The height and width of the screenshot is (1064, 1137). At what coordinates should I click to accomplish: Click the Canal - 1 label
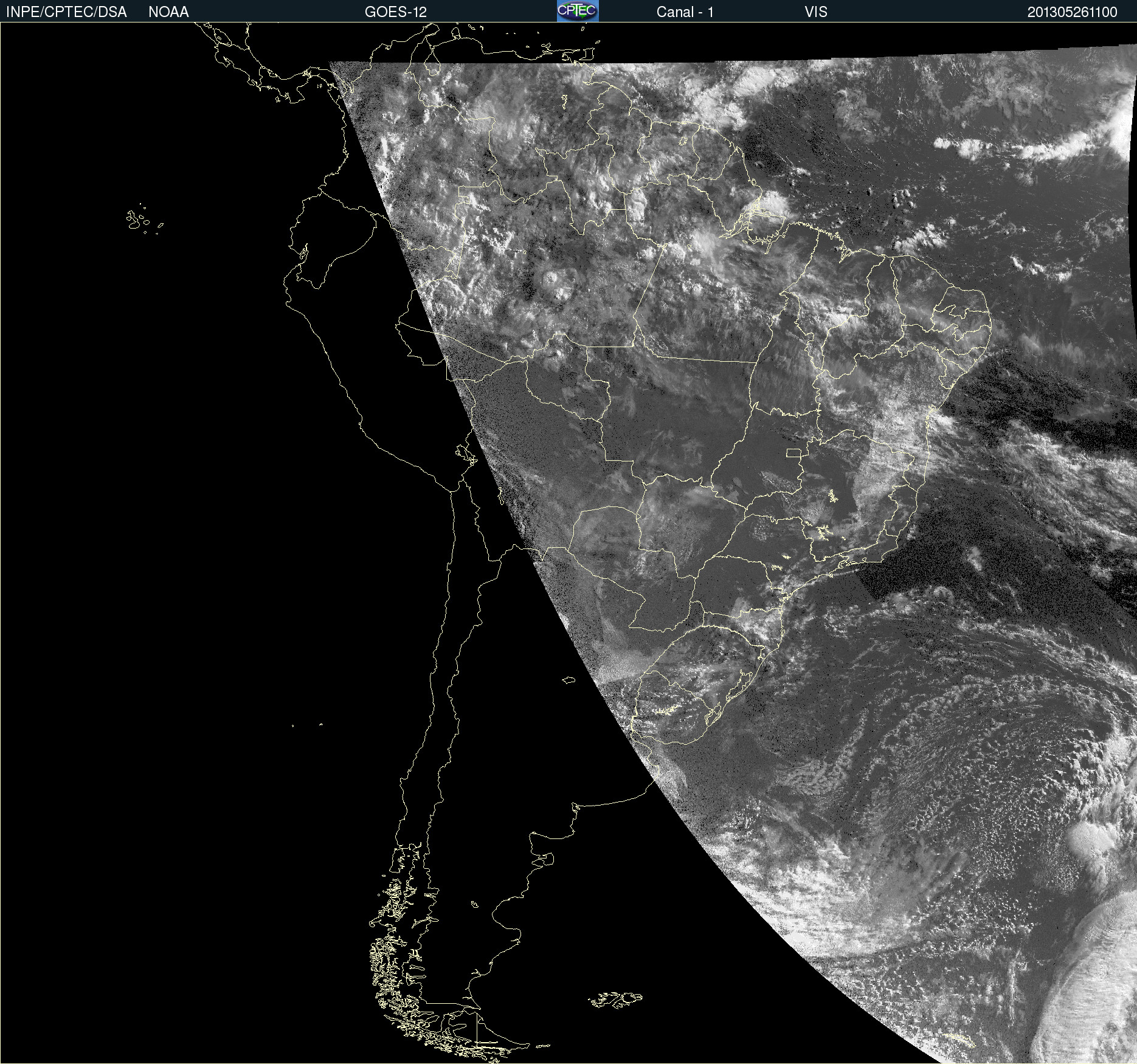coord(685,12)
